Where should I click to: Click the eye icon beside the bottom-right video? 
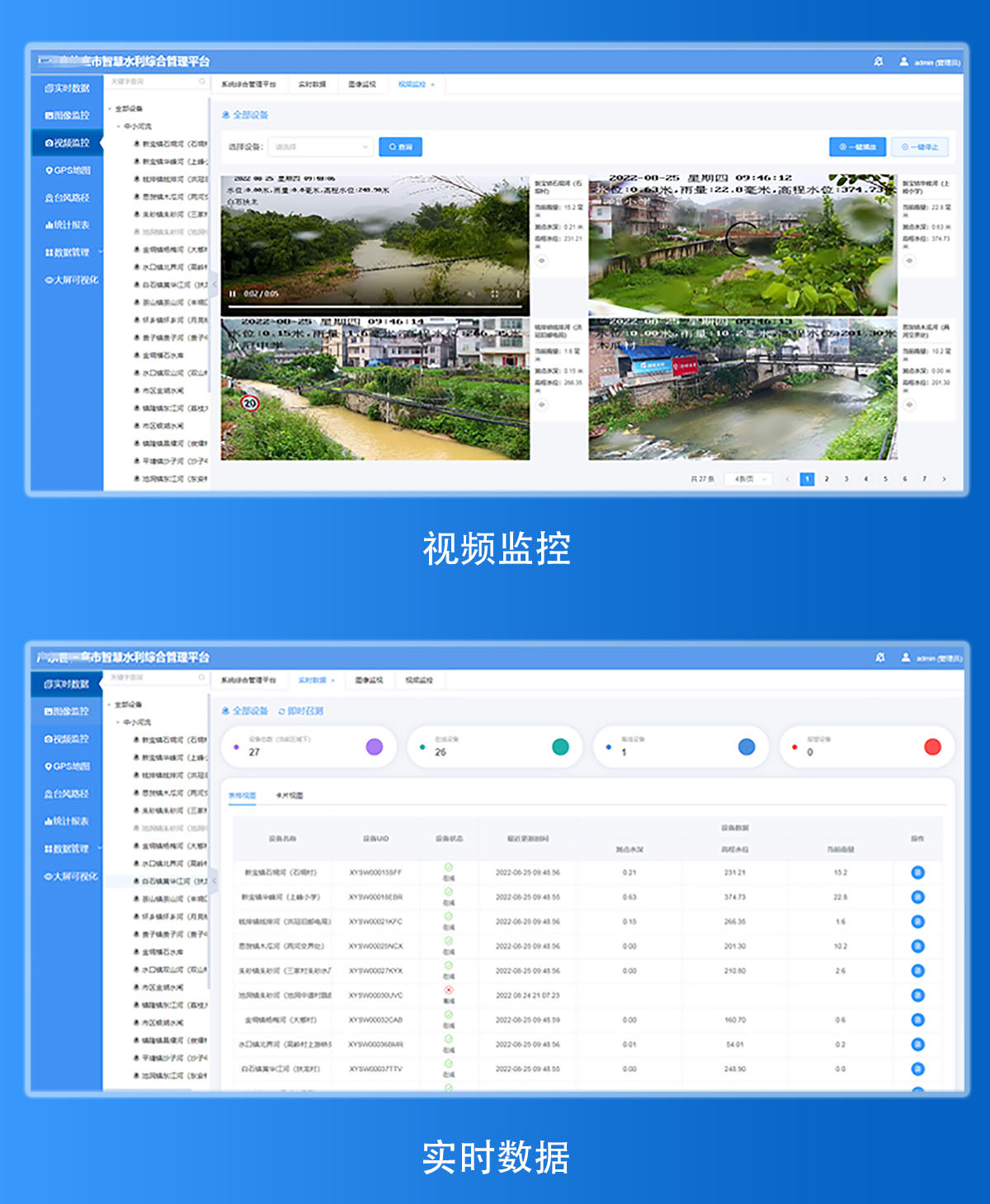[x=909, y=405]
